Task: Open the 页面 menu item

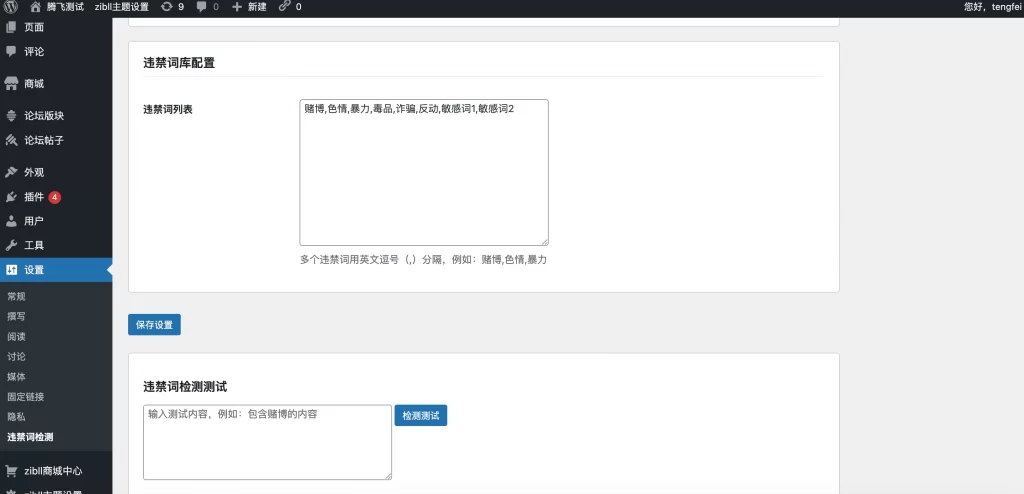Action: (x=34, y=27)
